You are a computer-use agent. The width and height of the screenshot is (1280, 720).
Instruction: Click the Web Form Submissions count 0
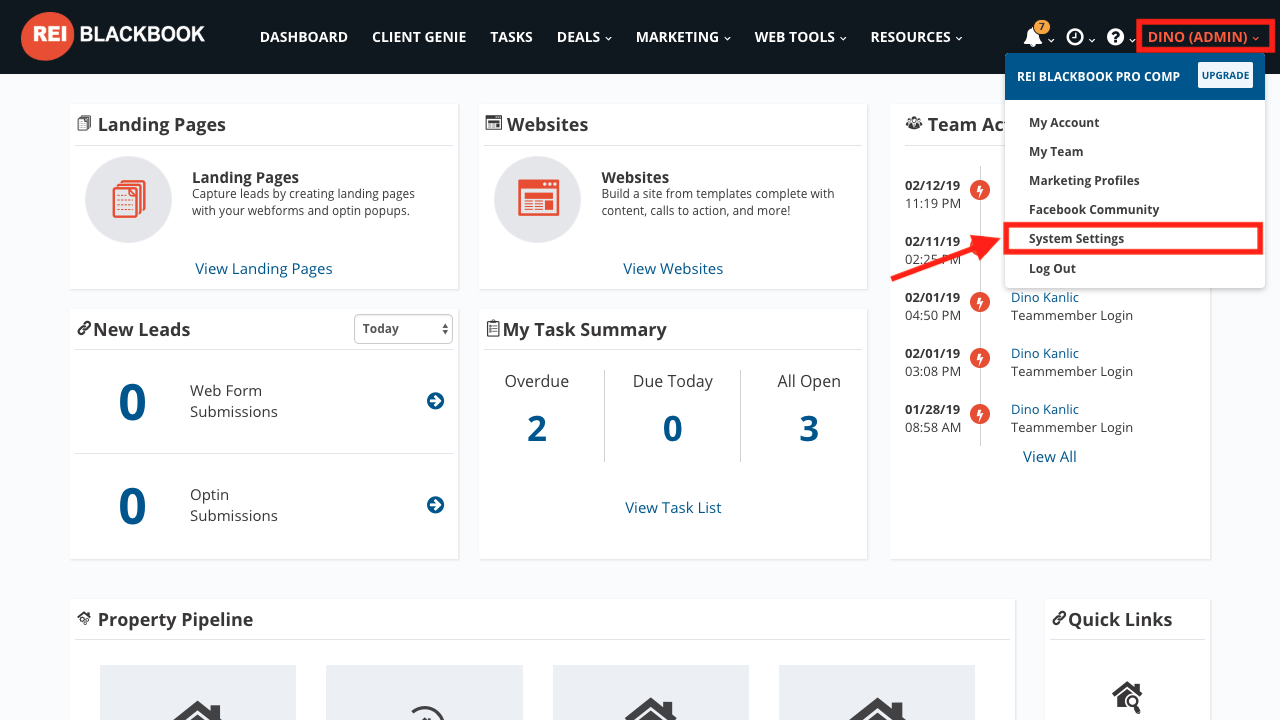[x=132, y=402]
